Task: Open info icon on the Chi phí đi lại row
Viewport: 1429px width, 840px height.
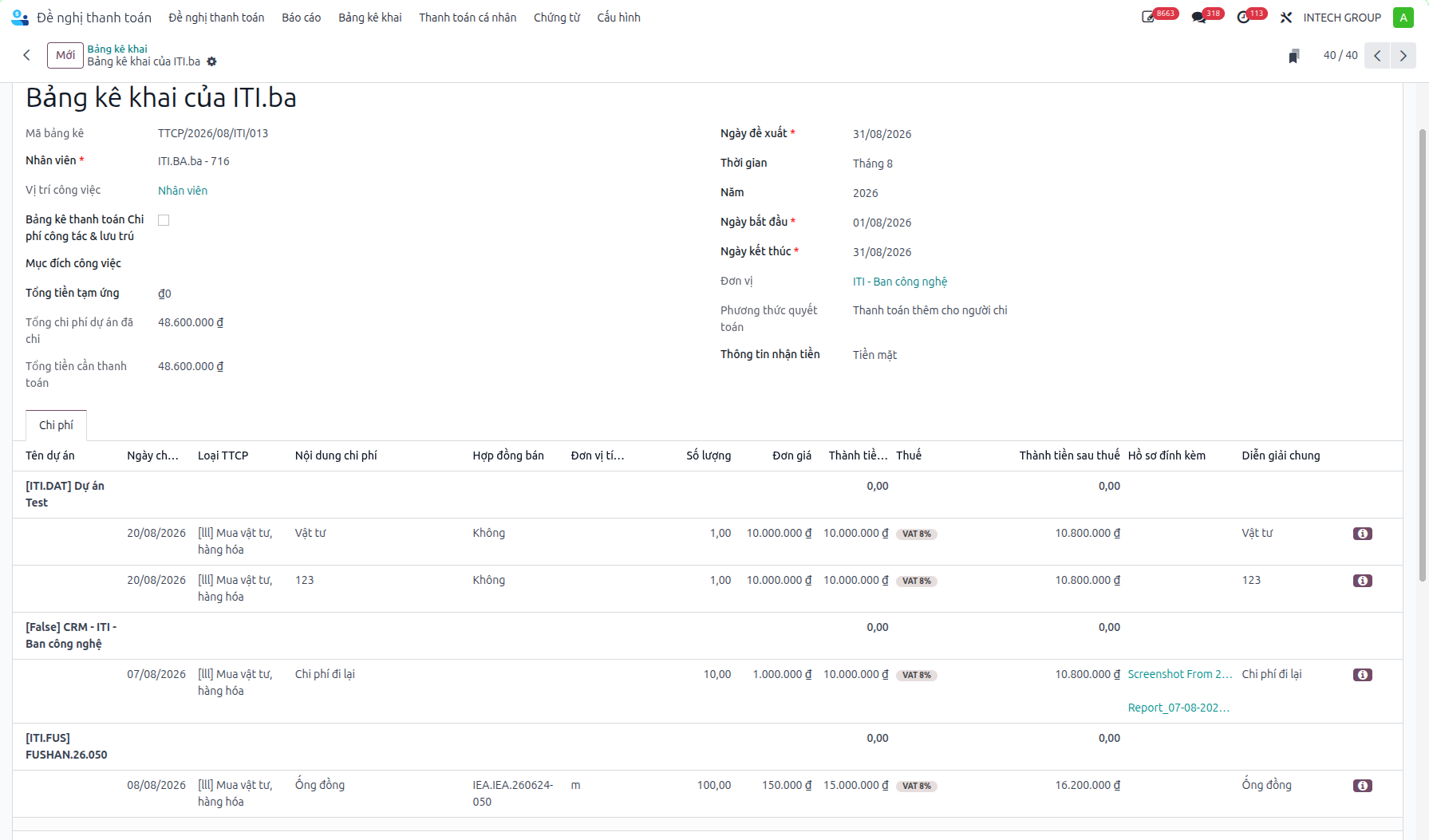Action: point(1363,675)
